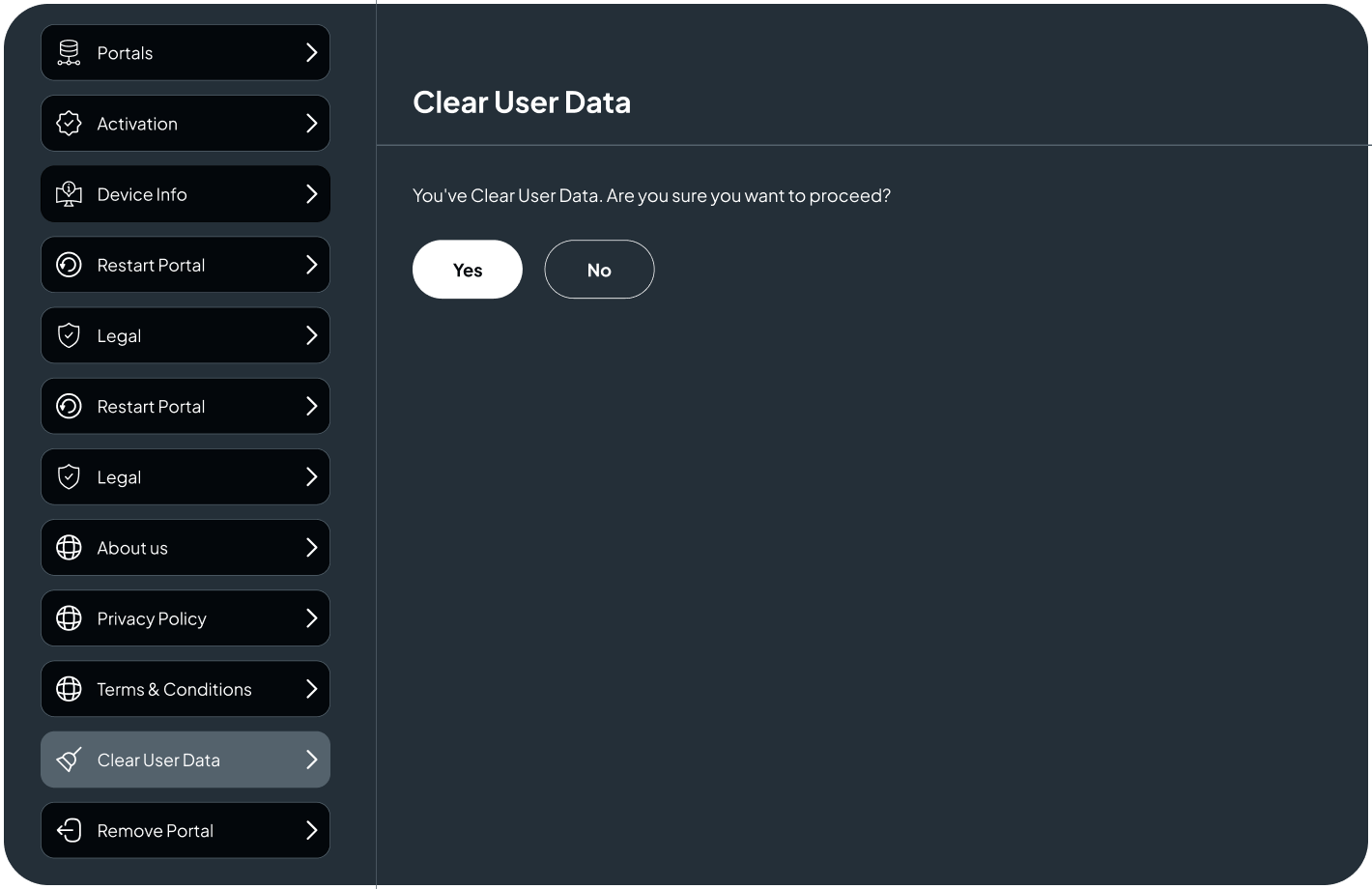Expand the Activation chevron arrow
Viewport: 1372px width, 889px height.
point(311,124)
